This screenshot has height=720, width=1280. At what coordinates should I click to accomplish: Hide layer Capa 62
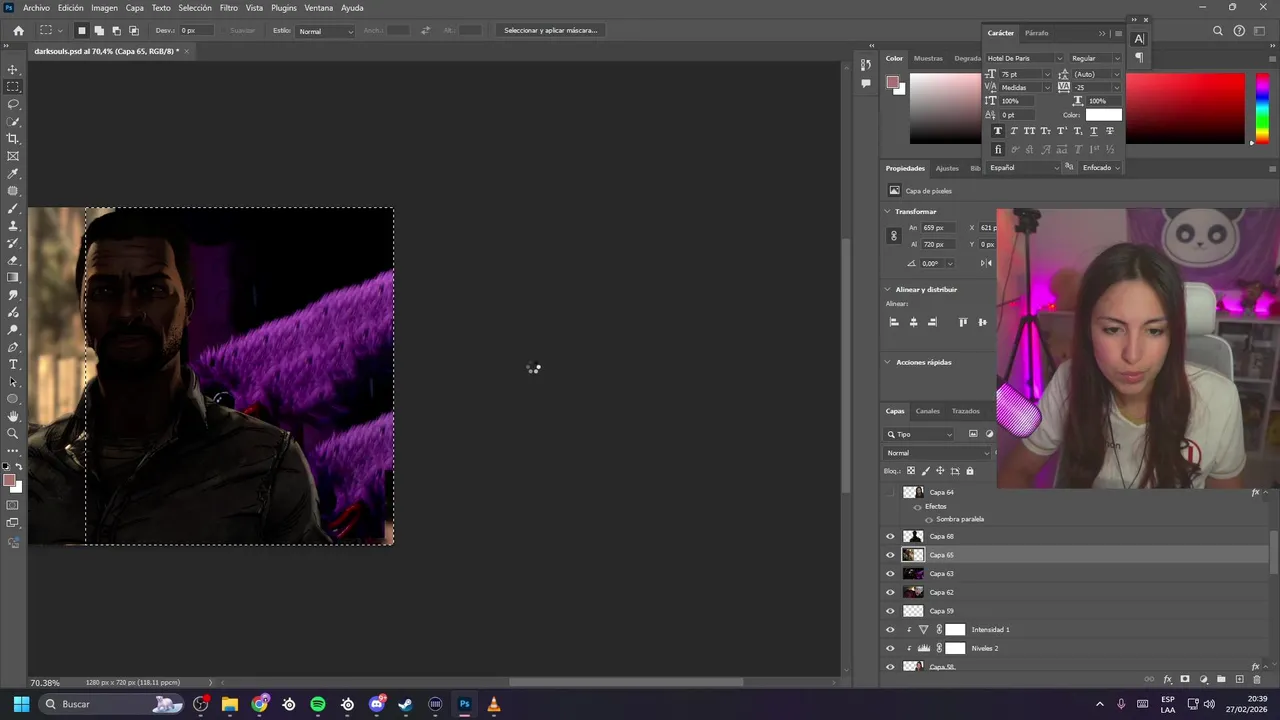click(x=890, y=592)
